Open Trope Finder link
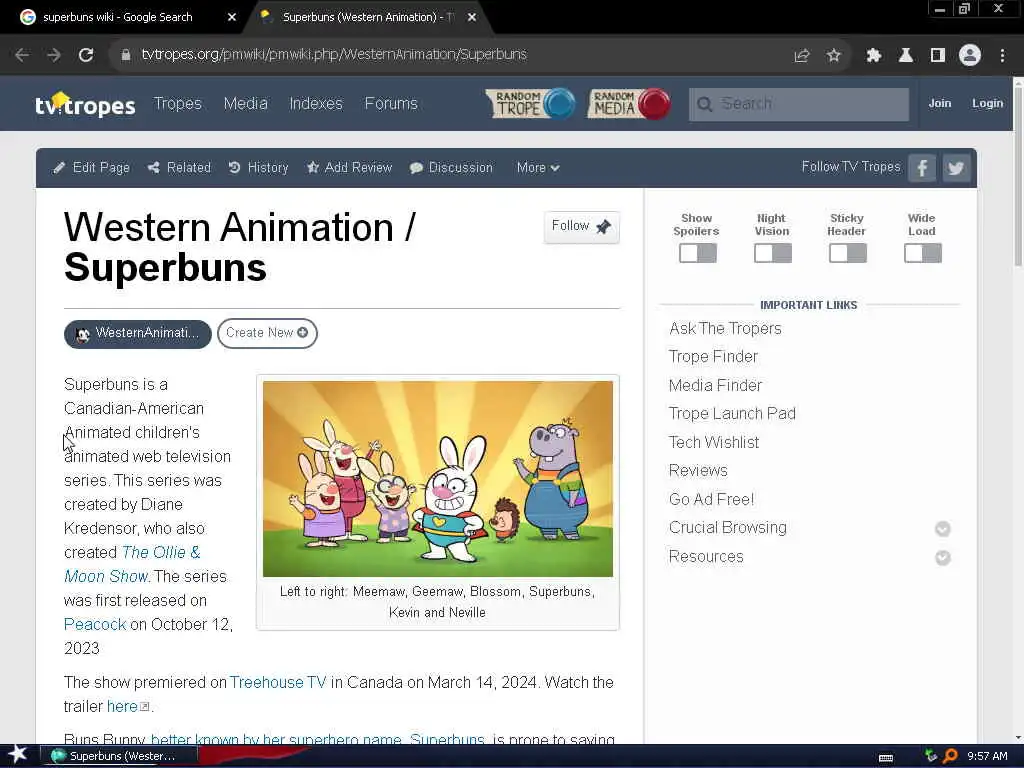 point(713,357)
